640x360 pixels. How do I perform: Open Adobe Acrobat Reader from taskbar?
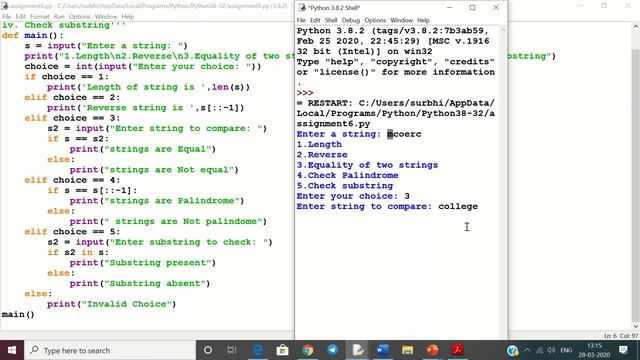(x=457, y=350)
